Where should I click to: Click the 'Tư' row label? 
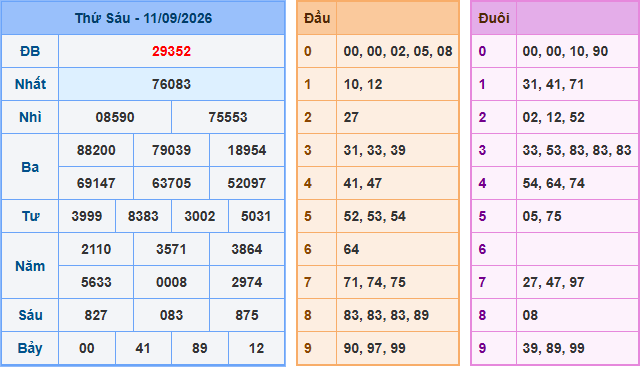[x=30, y=216]
